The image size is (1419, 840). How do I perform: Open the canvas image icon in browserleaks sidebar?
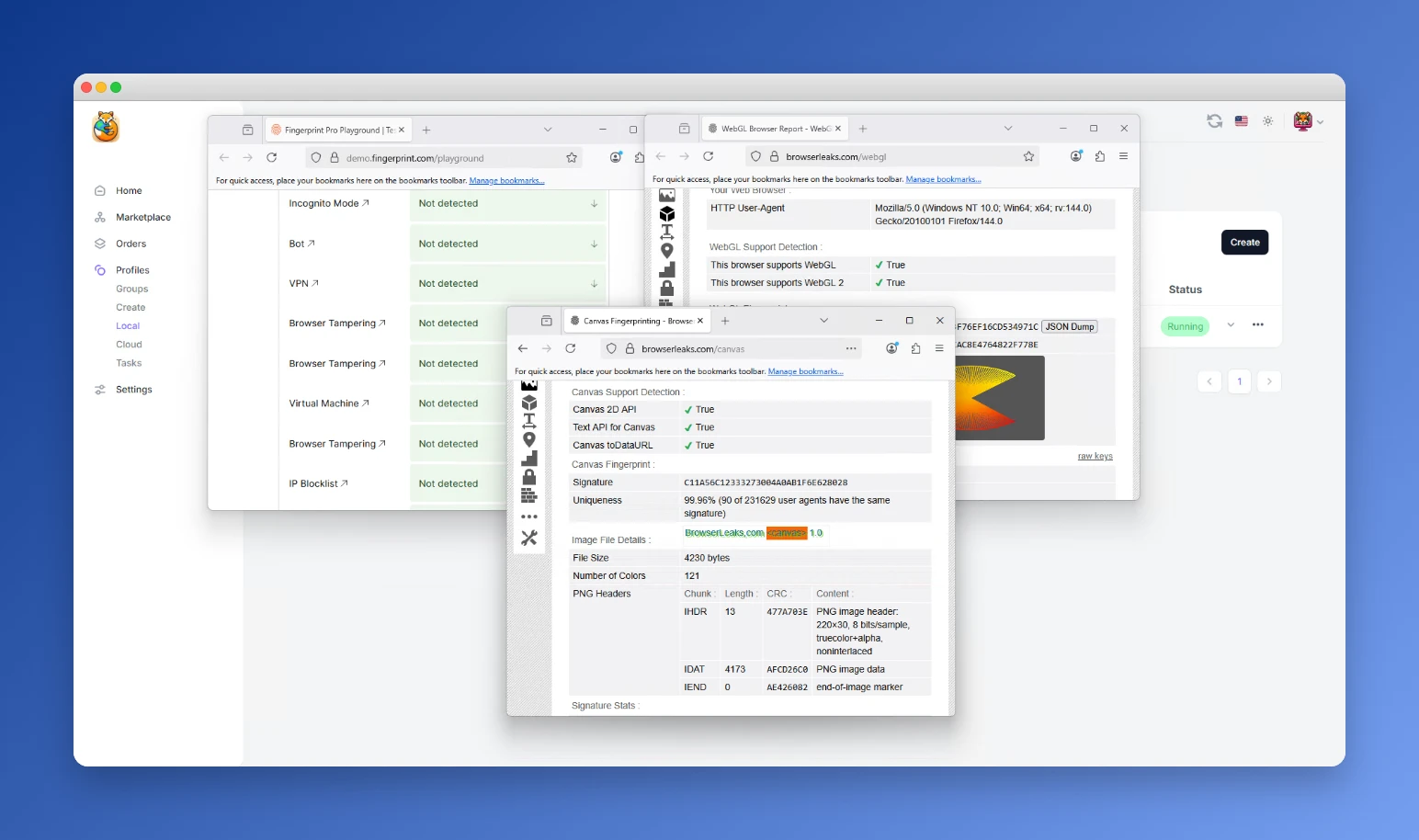[x=529, y=383]
